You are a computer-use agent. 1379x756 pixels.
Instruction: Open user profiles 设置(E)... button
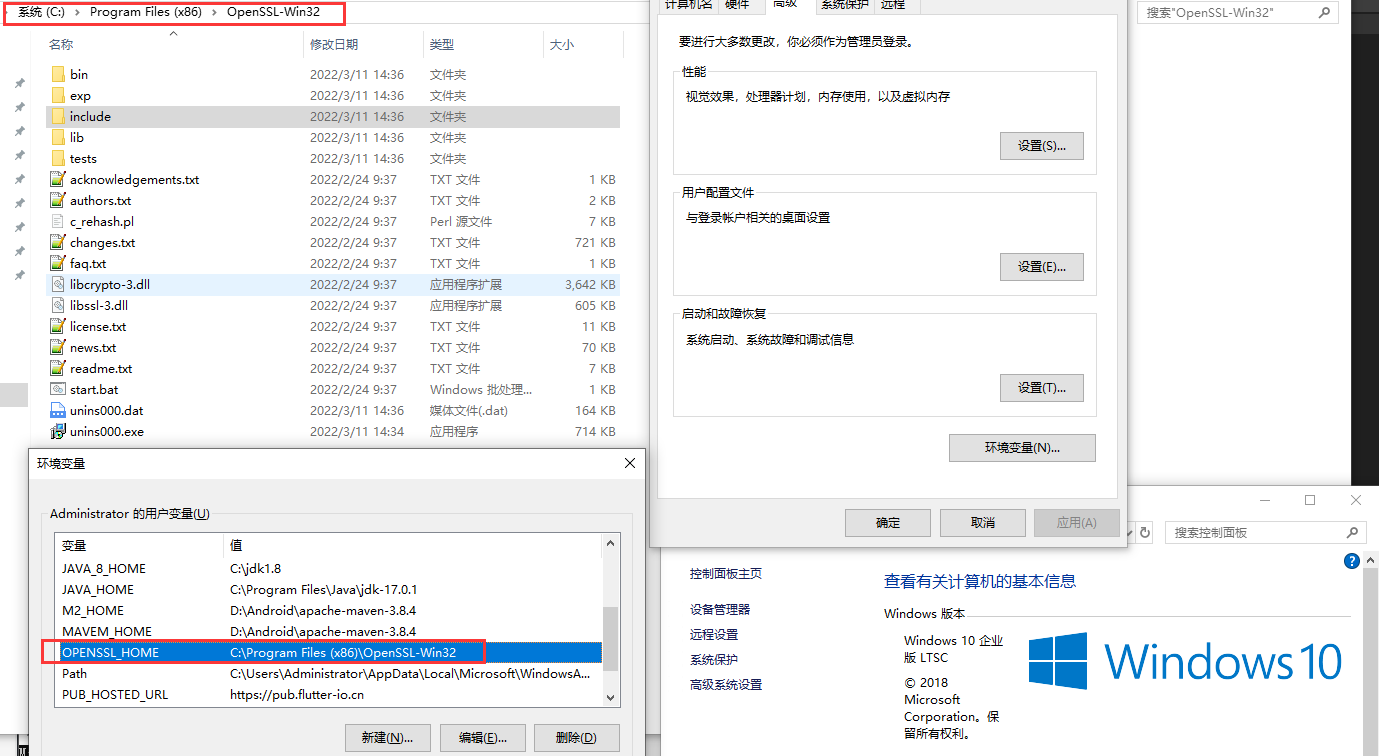1041,267
